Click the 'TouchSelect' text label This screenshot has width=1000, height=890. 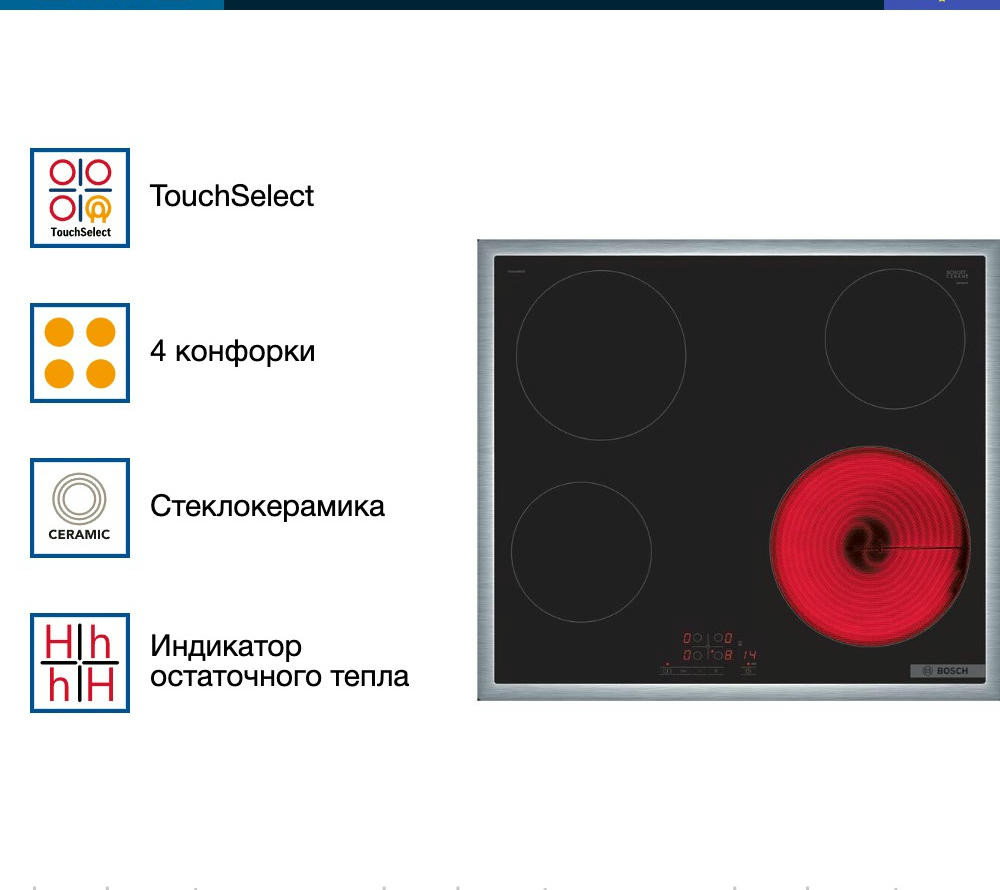coord(232,196)
